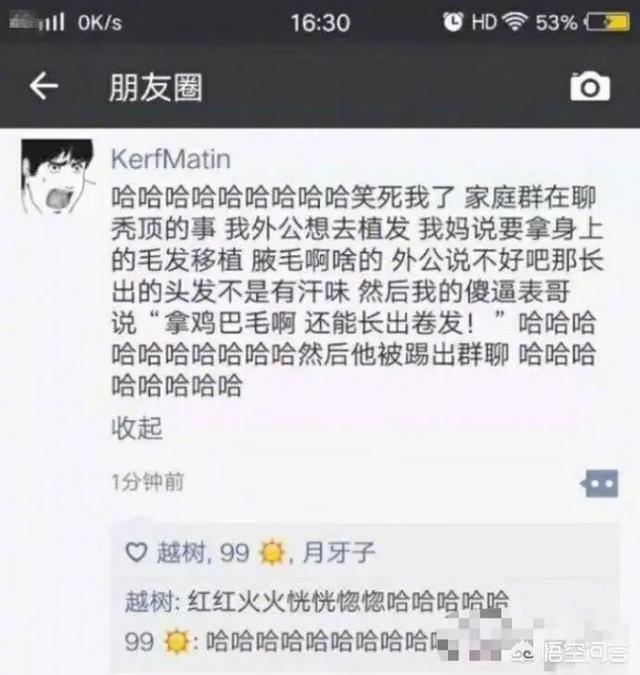Tap the 16:30 clock in status bar
This screenshot has height=675, width=640.
pos(320,22)
